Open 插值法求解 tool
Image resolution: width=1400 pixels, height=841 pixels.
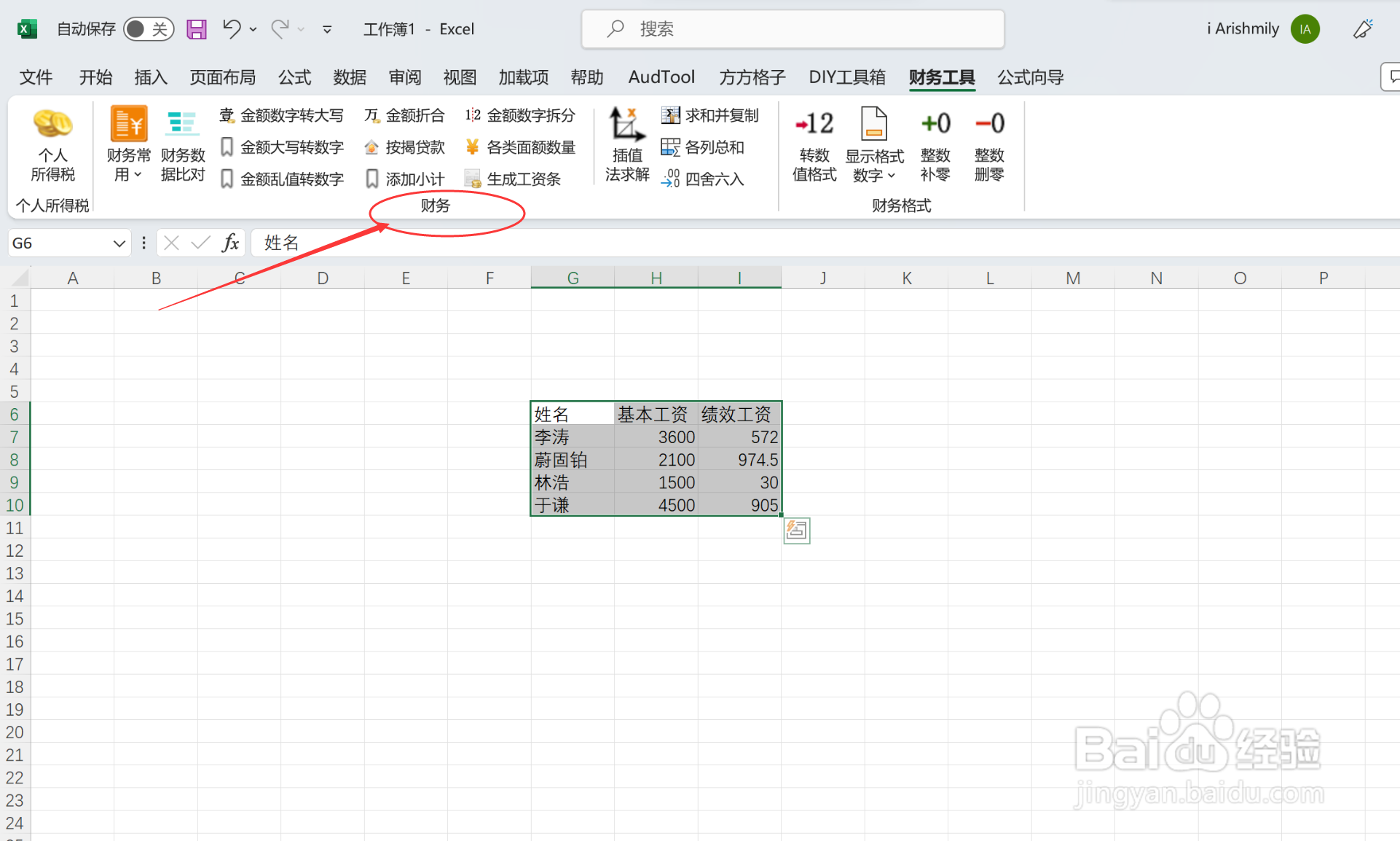pos(627,144)
